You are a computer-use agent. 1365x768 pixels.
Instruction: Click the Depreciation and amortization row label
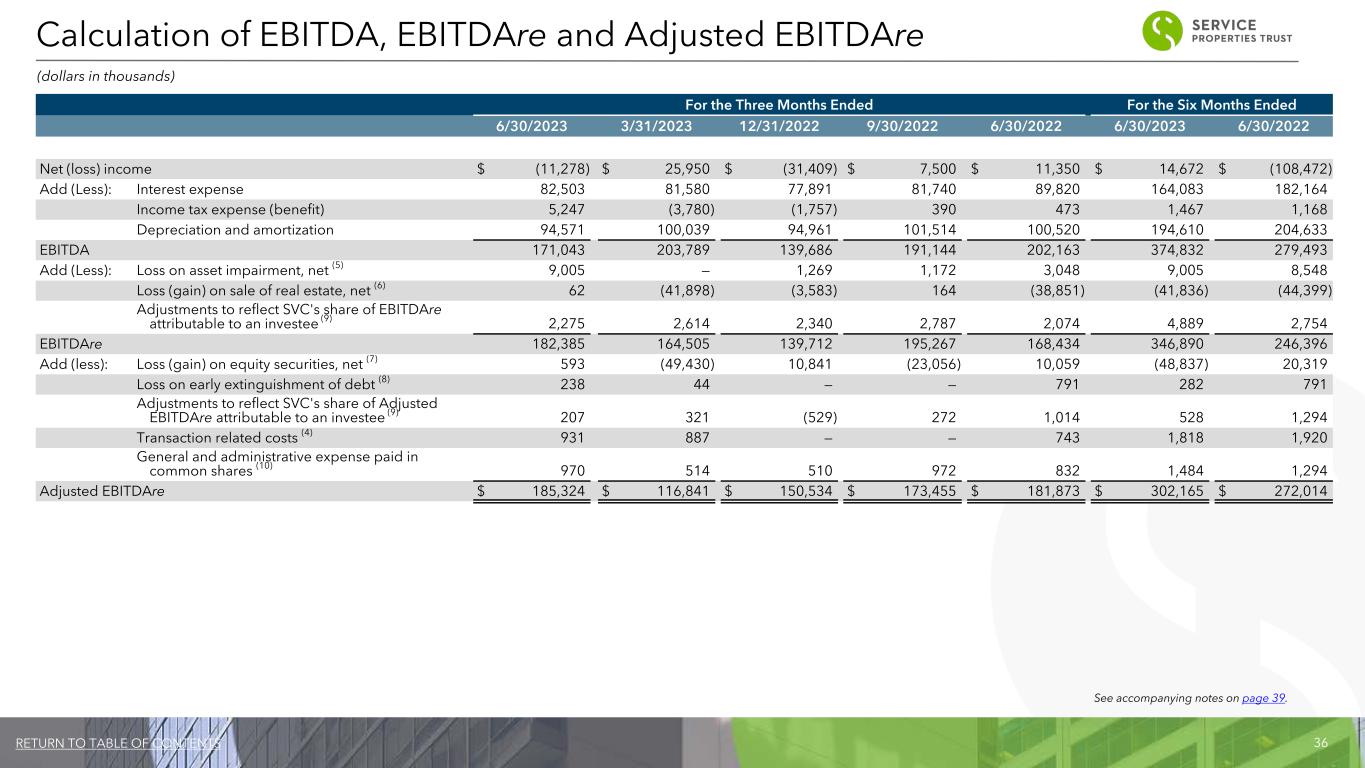[x=235, y=230]
